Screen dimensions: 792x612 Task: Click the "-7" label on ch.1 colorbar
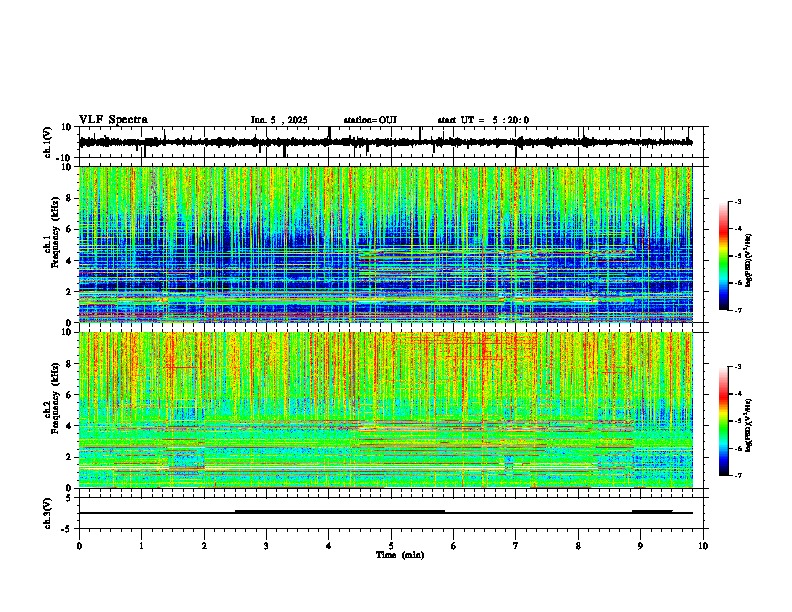[x=738, y=310]
